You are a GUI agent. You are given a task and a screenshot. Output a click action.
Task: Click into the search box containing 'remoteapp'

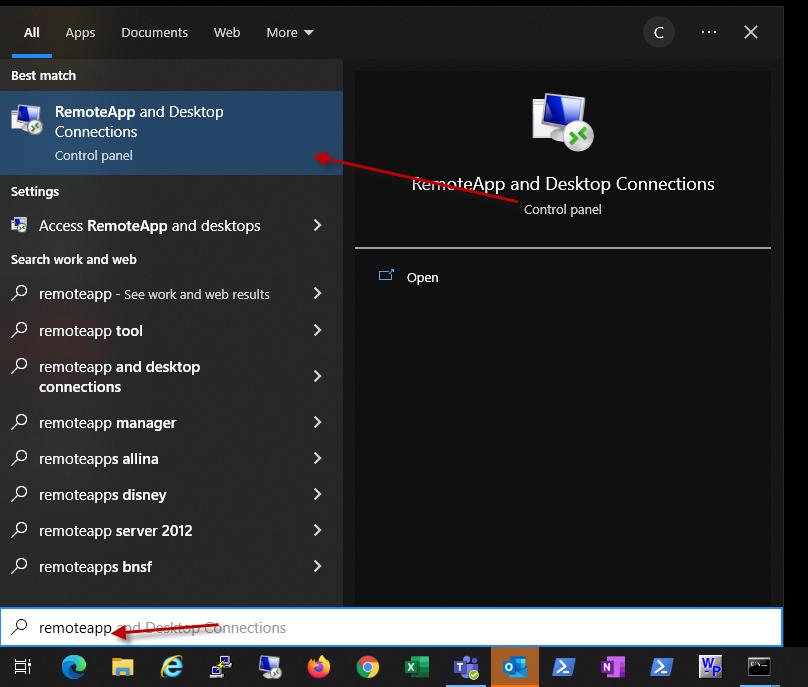[392, 627]
